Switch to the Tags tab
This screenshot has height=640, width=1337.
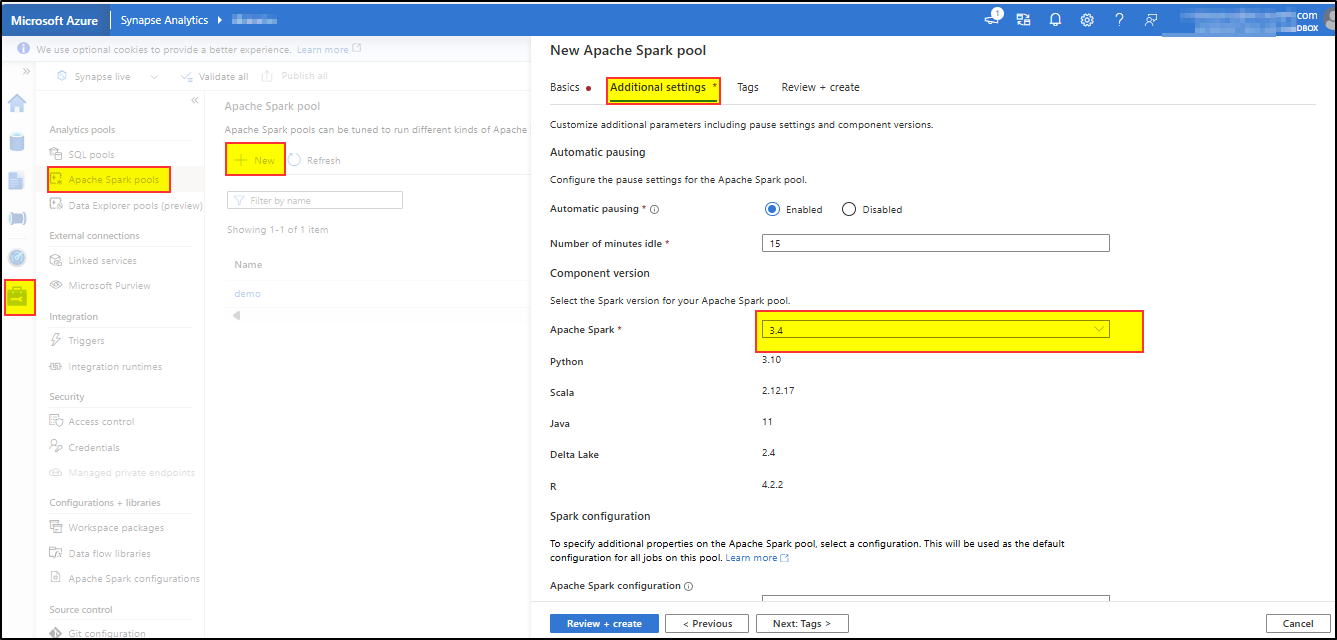point(748,87)
